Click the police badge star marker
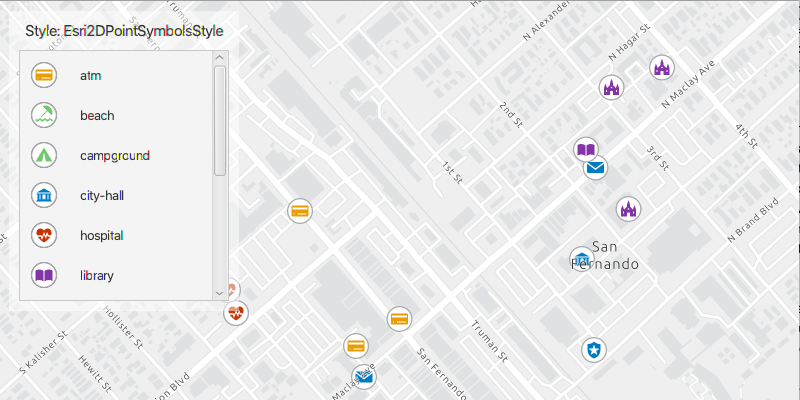The image size is (800, 400). point(594,350)
